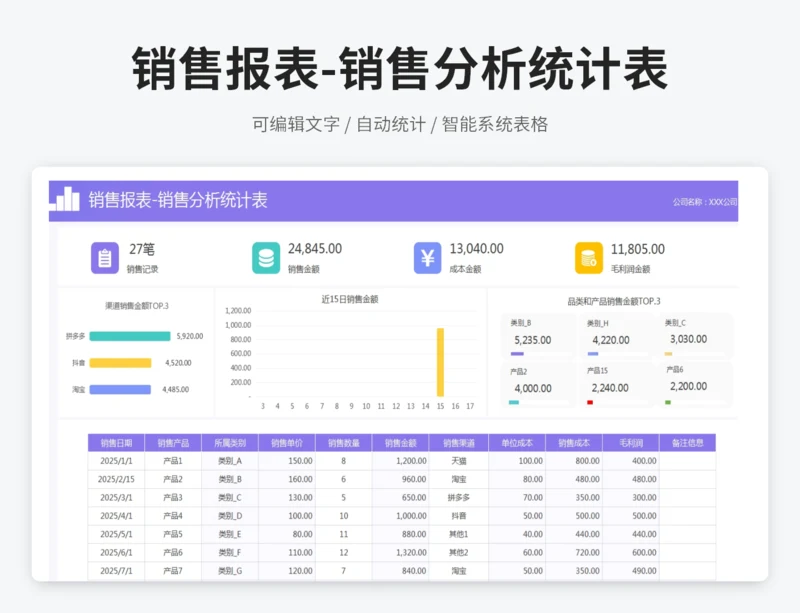
Task: Click the 天猫 channel cell
Action: point(459,461)
